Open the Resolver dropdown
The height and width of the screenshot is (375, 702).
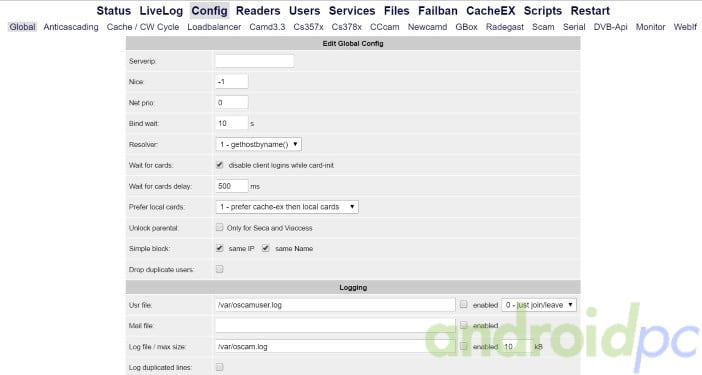[x=258, y=144]
